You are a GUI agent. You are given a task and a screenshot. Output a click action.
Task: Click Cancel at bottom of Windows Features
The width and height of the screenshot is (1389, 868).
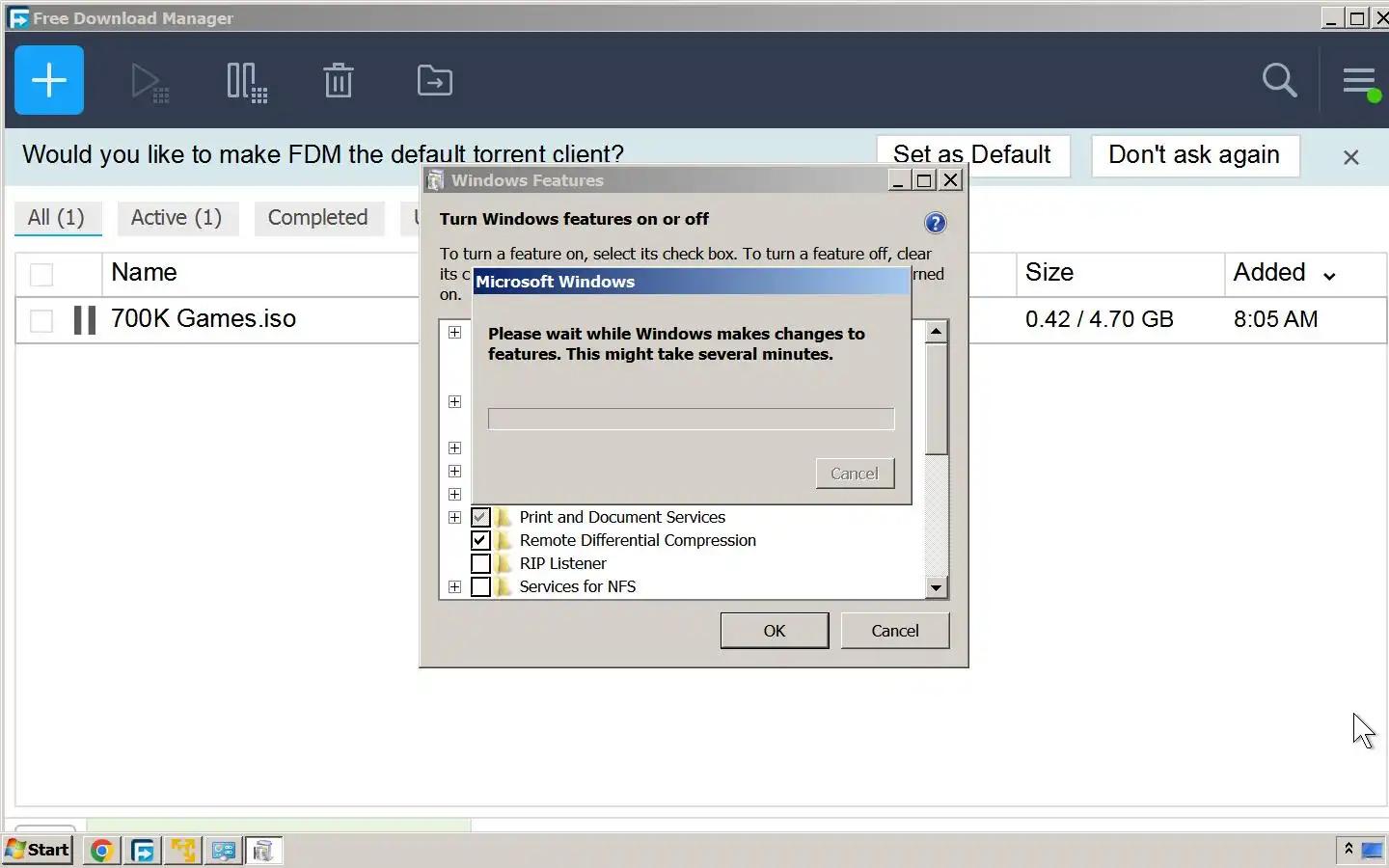point(895,631)
